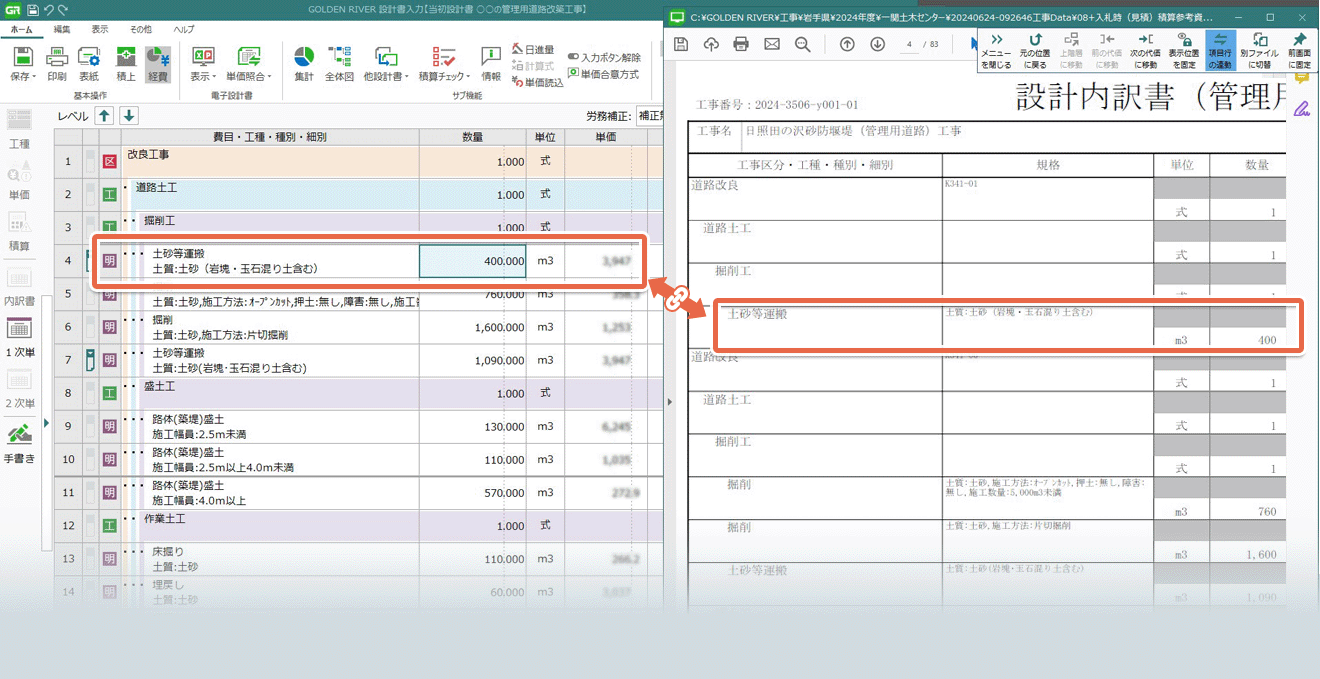Click the 明 badge in row 7
Screen dimensions: 1320x679
pos(110,360)
